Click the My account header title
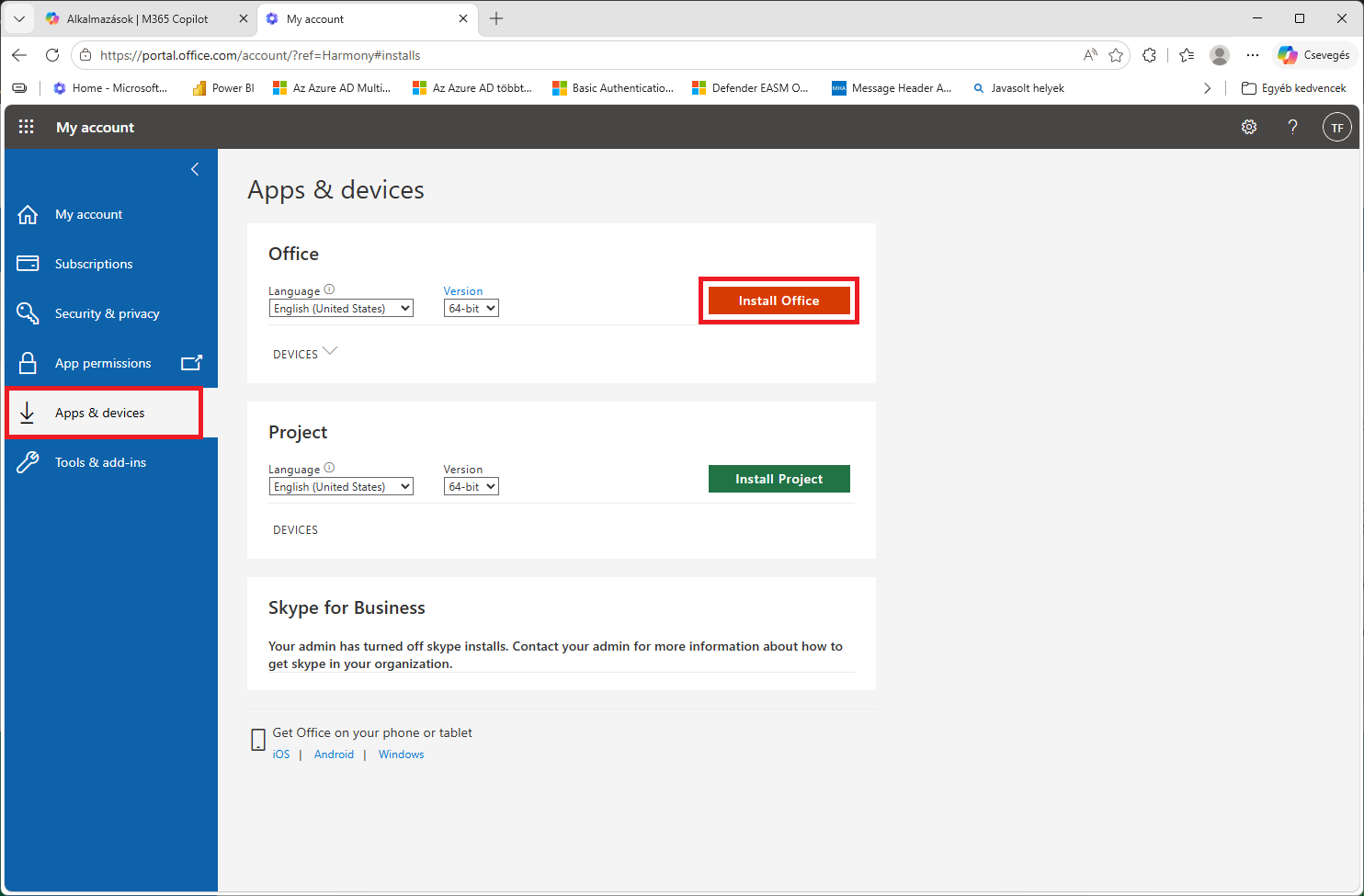 pyautogui.click(x=96, y=128)
